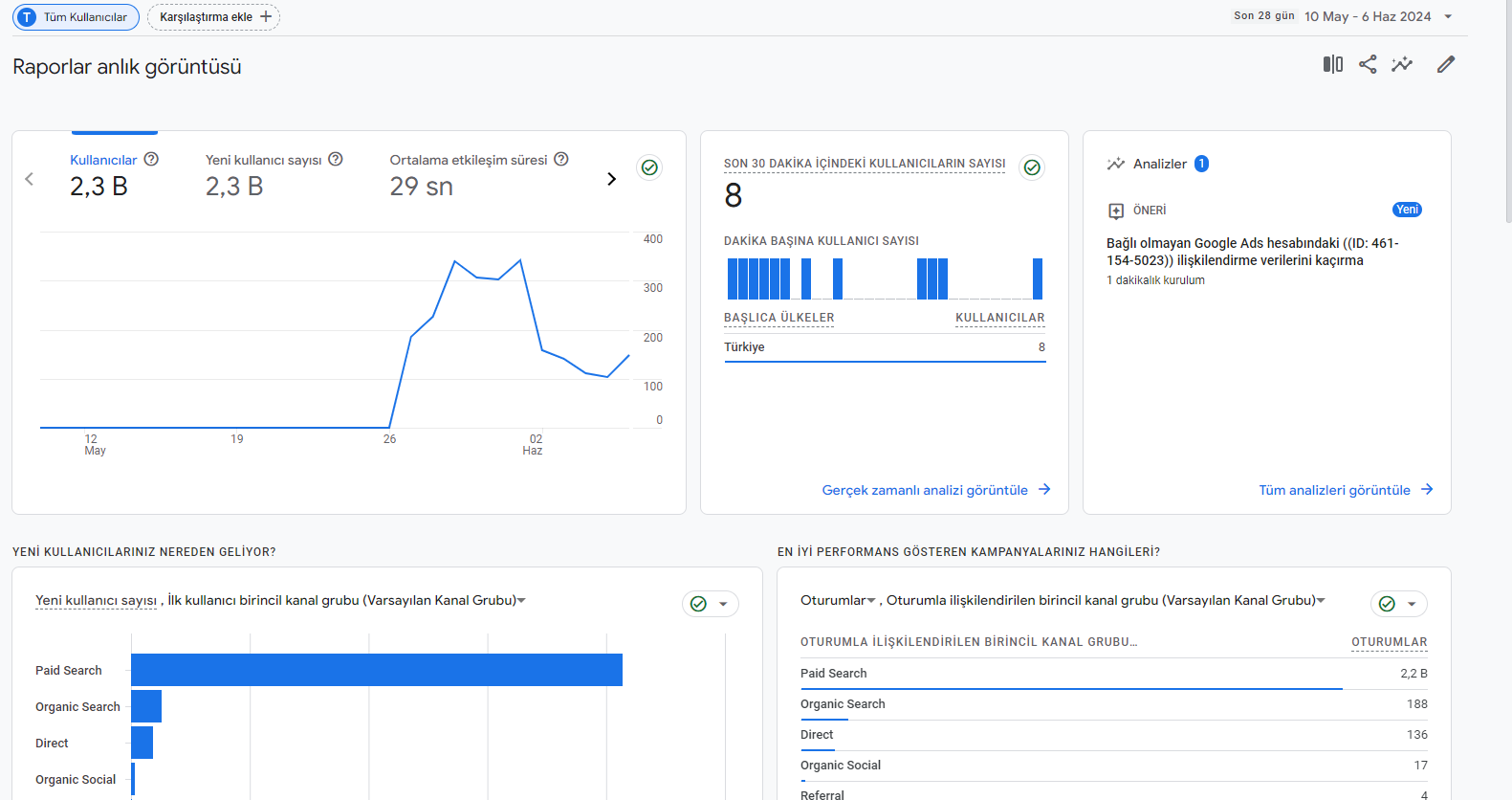Open the Yeni kullanıcı sayısı metric dropdown

click(96, 600)
